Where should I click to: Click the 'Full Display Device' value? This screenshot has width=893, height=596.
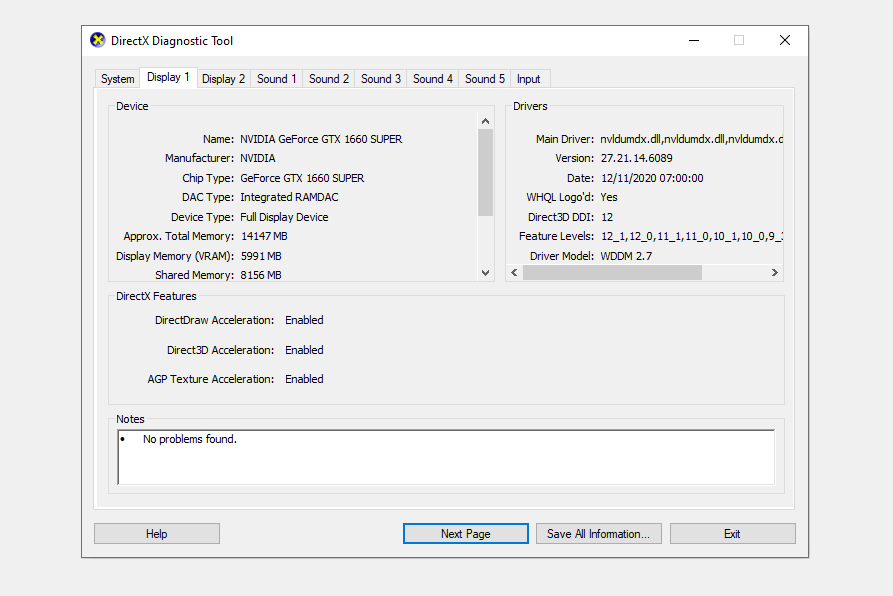click(284, 217)
